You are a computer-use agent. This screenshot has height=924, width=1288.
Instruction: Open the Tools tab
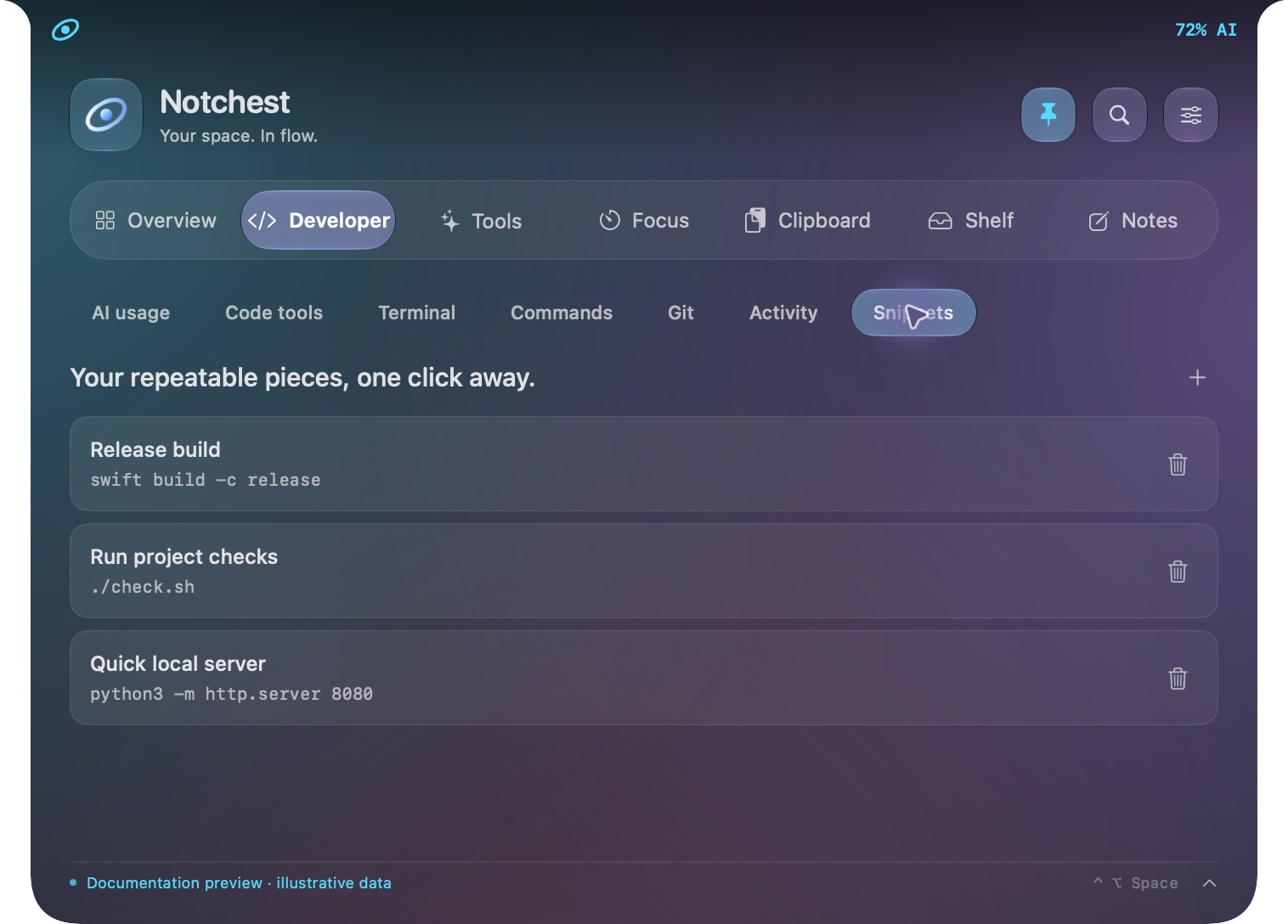pyautogui.click(x=482, y=221)
